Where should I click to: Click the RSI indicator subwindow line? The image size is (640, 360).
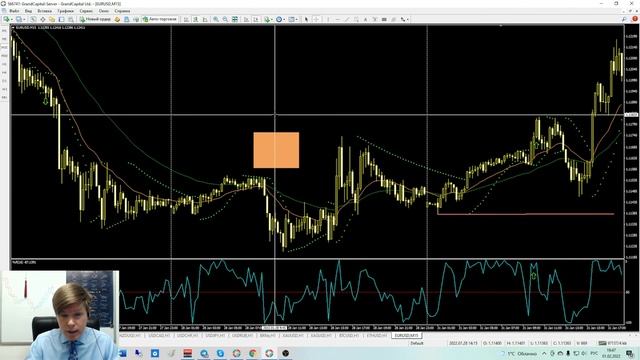[x=371, y=292]
